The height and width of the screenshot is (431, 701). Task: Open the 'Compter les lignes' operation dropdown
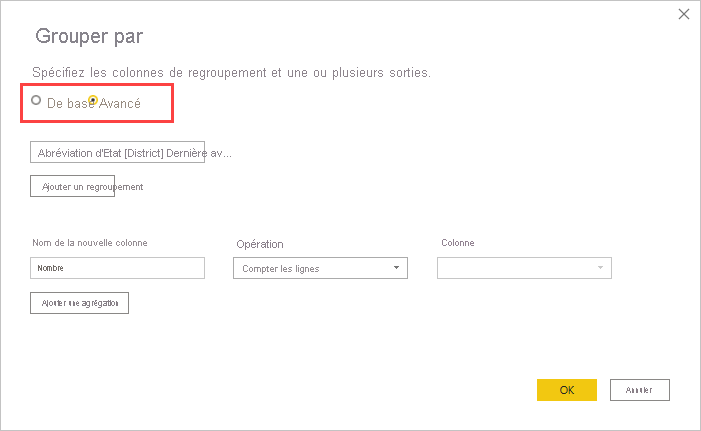[321, 268]
